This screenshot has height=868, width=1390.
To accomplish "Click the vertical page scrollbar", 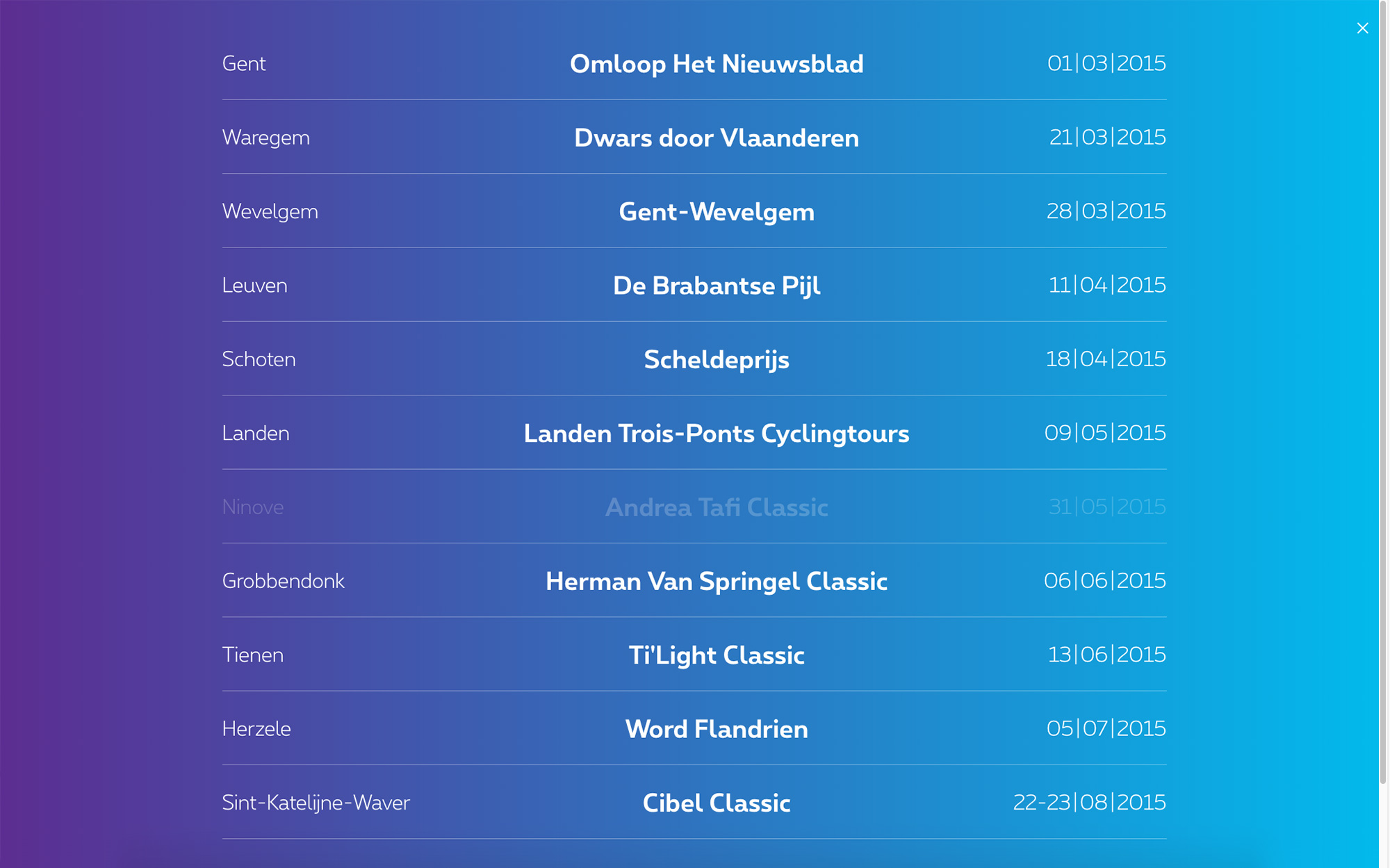I will point(1383,389).
